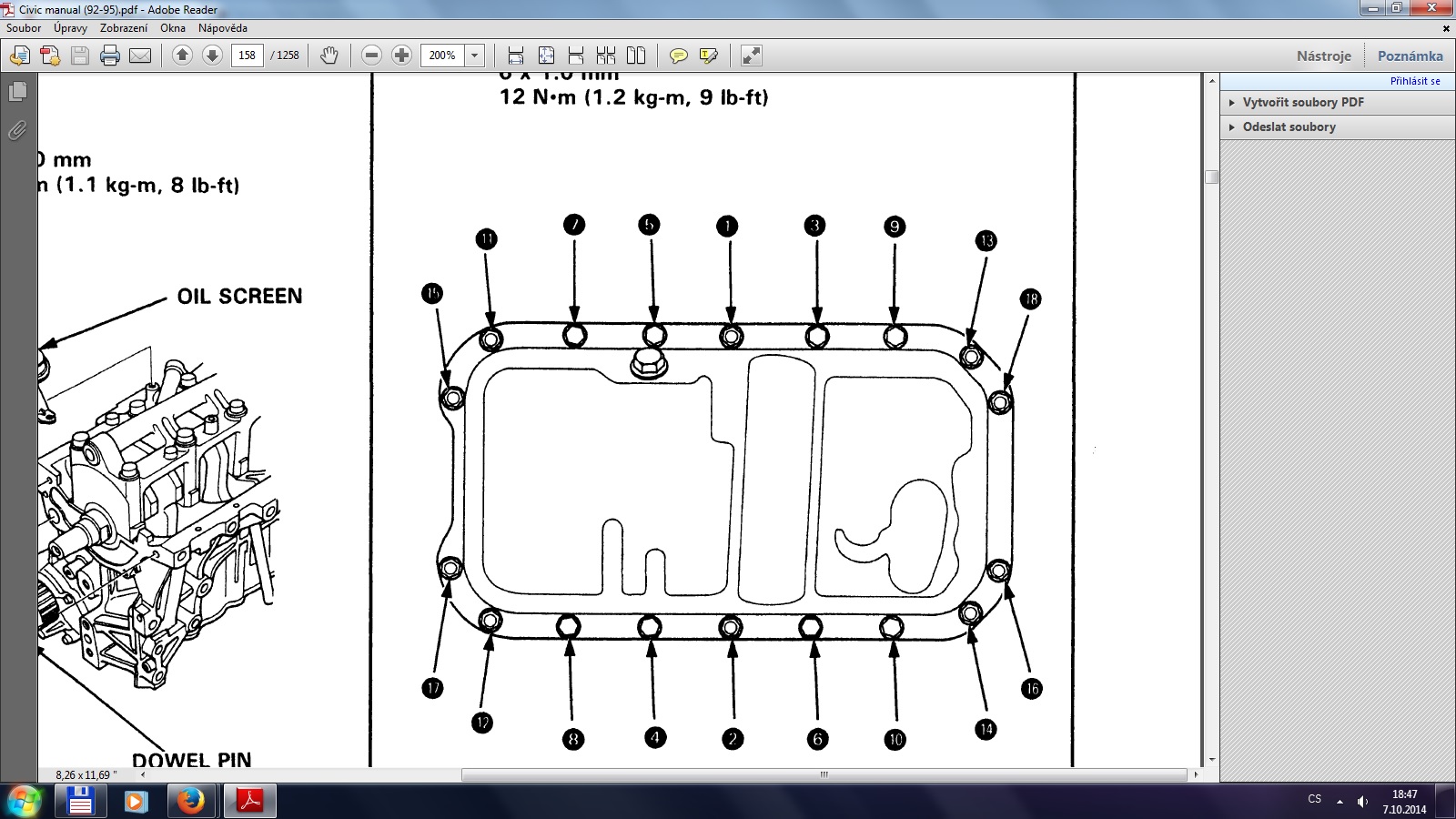1456x819 pixels.
Task: Expand the Odeslat soubory section
Action: [x=1289, y=126]
